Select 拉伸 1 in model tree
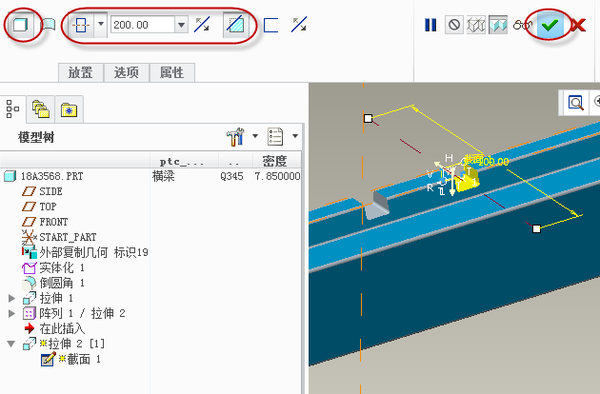 point(56,298)
